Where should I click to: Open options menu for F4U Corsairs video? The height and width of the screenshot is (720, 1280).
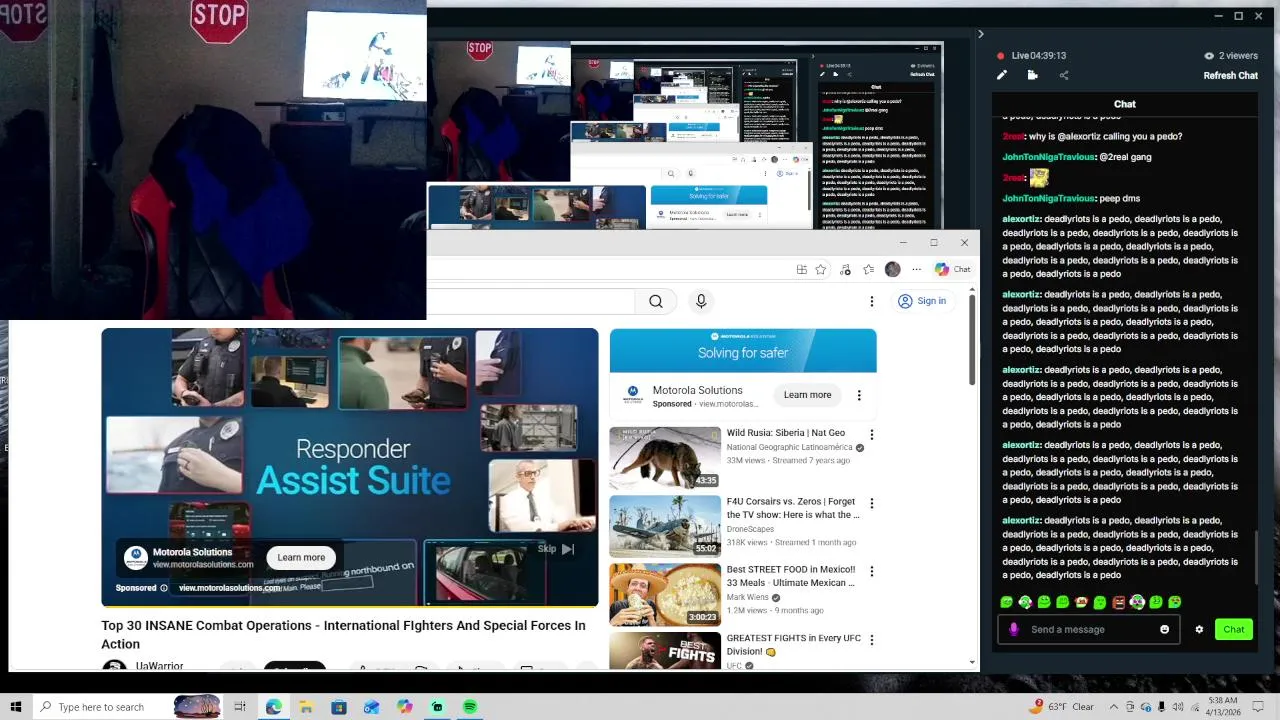(x=871, y=503)
